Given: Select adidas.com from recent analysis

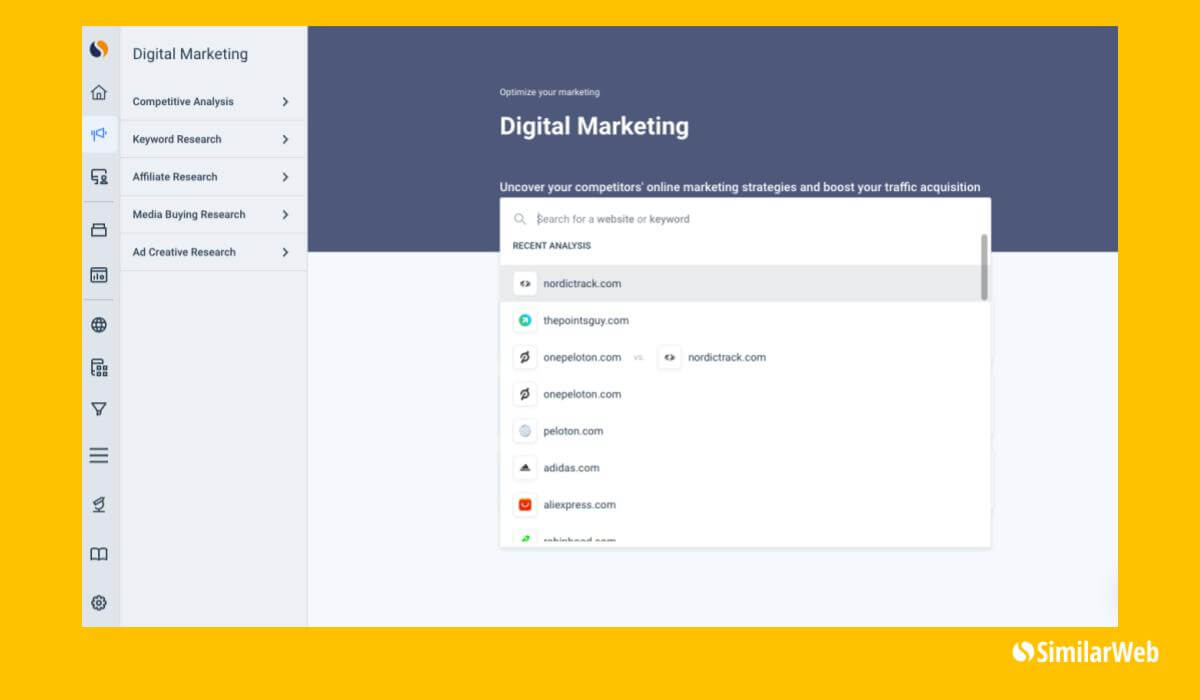Looking at the screenshot, I should [x=741, y=467].
